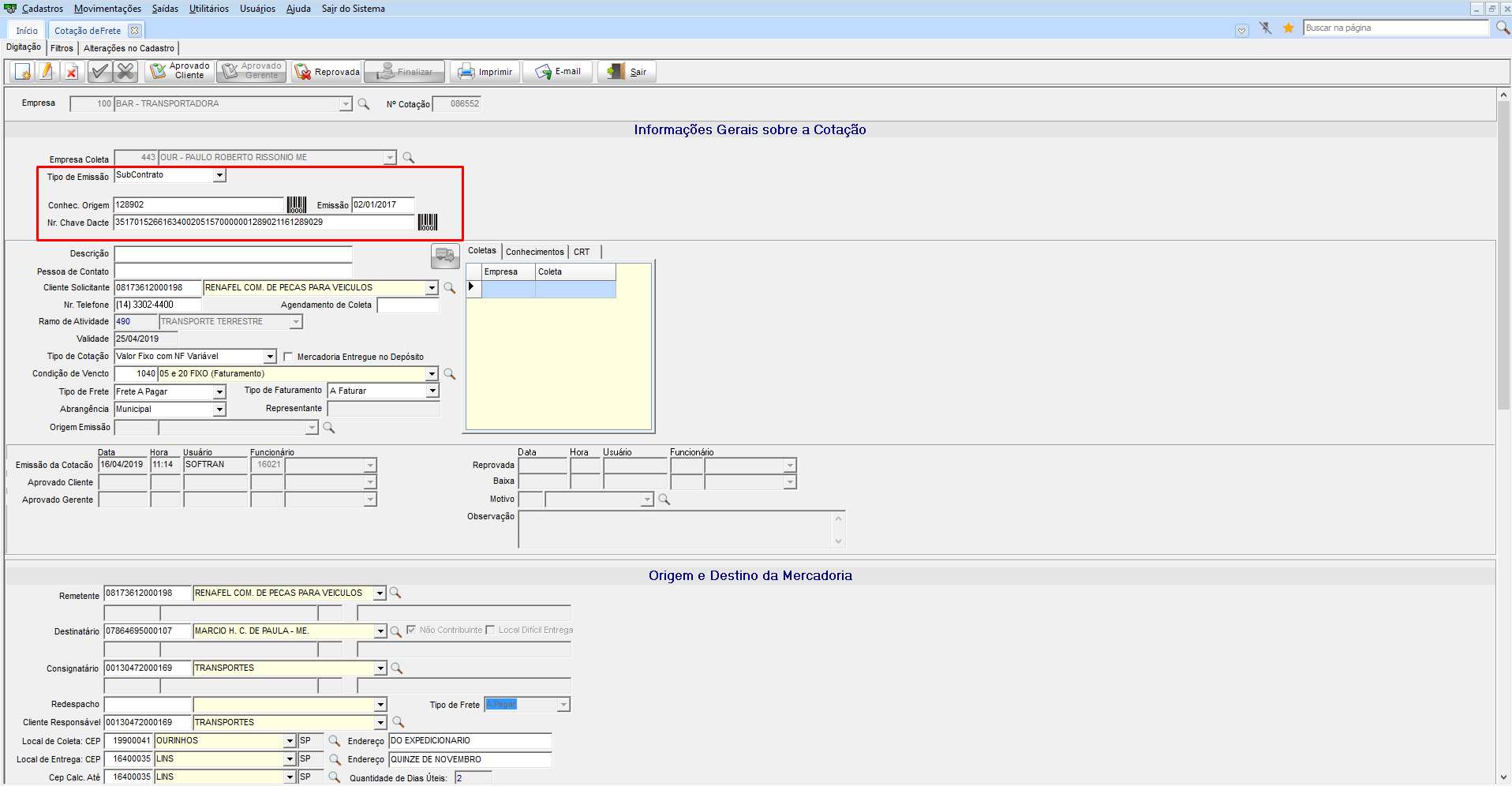Viewport: 1512px width, 786px height.
Task: Click search magnifier next to Cliente Solicitante
Action: [x=450, y=288]
